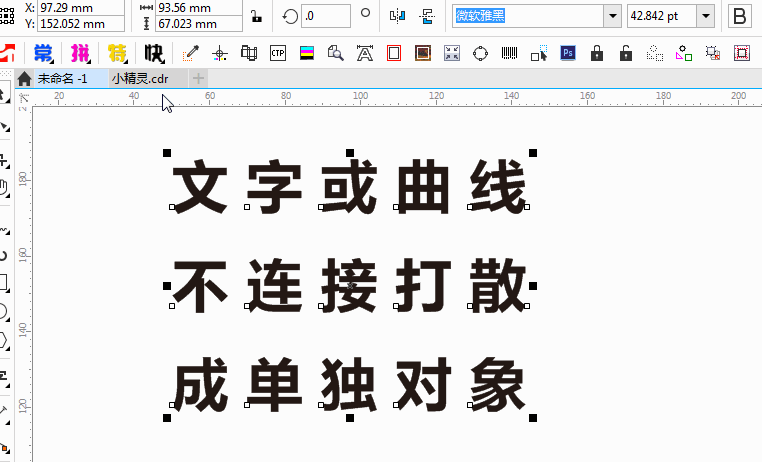Click the barcode generator icon
The height and width of the screenshot is (462, 762).
(x=509, y=52)
